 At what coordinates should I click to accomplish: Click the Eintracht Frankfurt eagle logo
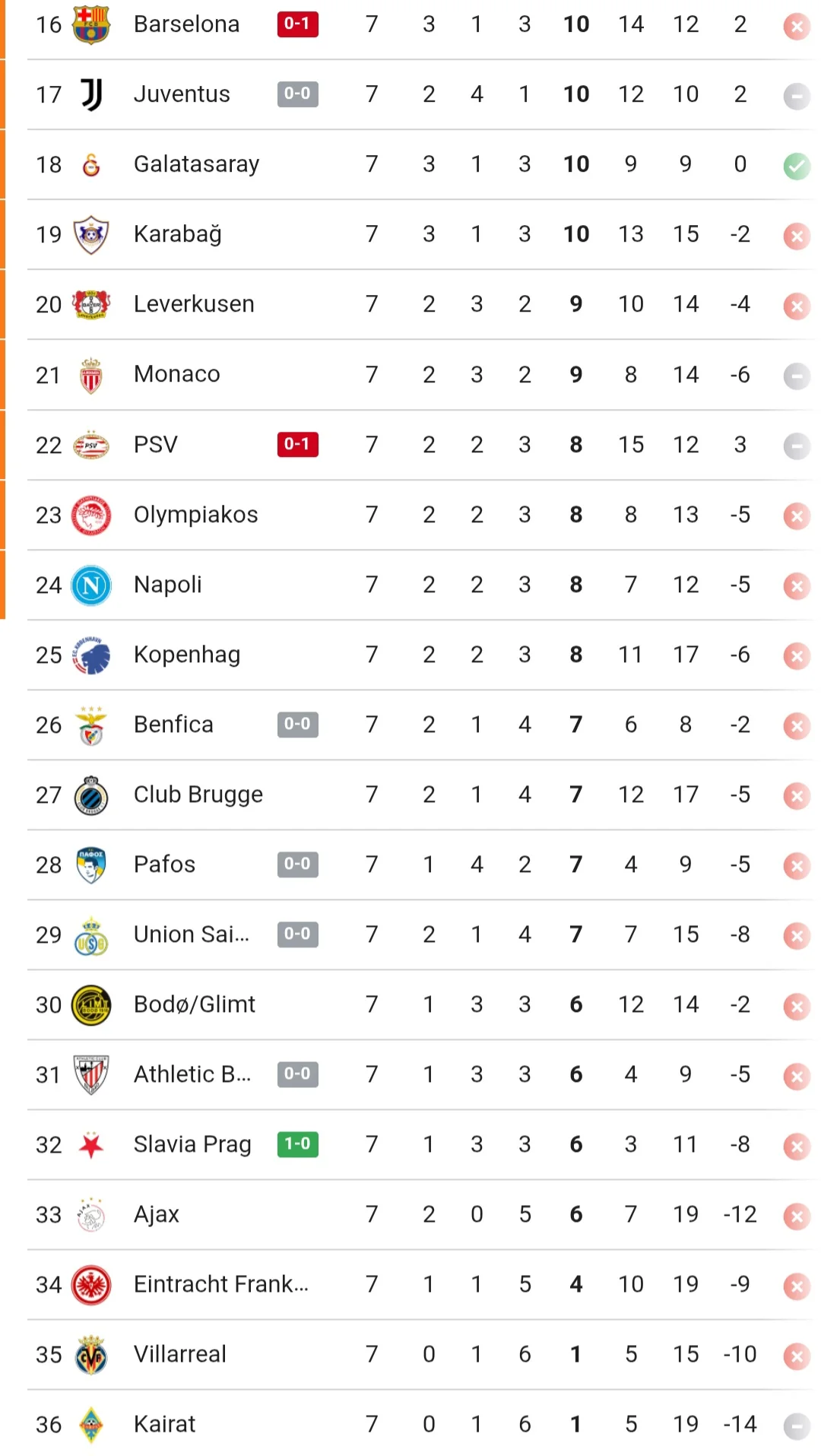pos(91,1285)
